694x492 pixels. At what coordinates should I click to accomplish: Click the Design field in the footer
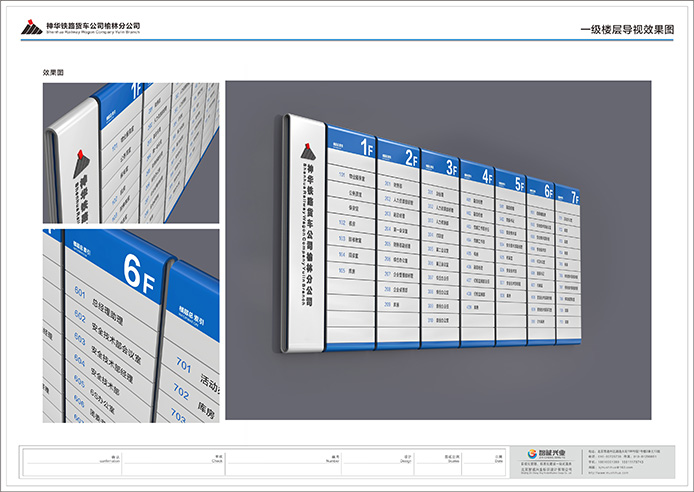click(377, 462)
